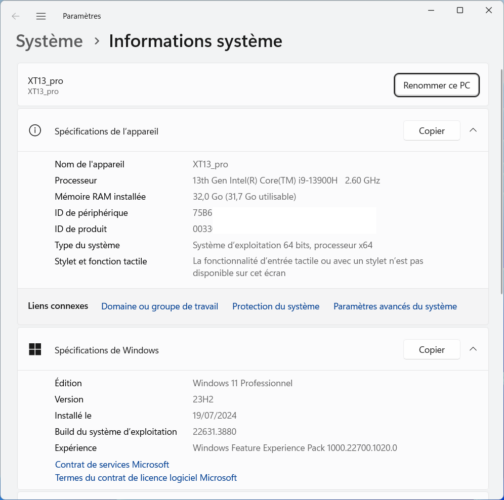
Task: Go back with the back arrow
Action: (x=16, y=16)
